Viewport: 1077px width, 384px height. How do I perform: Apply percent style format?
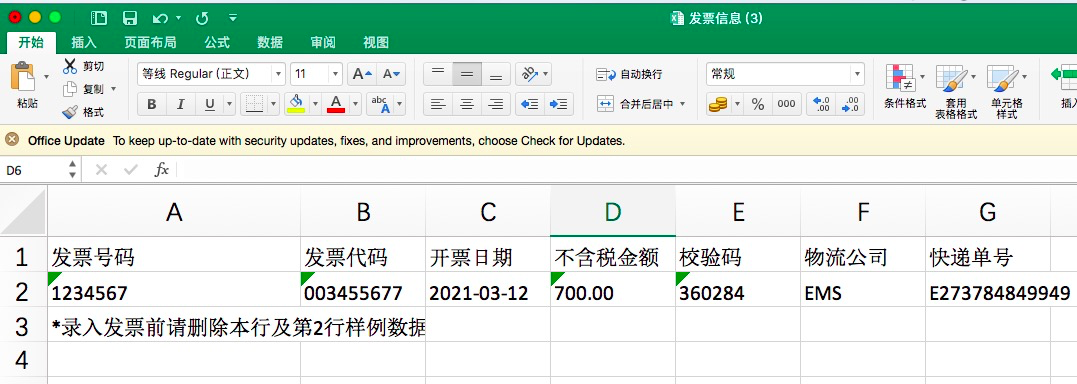[758, 104]
